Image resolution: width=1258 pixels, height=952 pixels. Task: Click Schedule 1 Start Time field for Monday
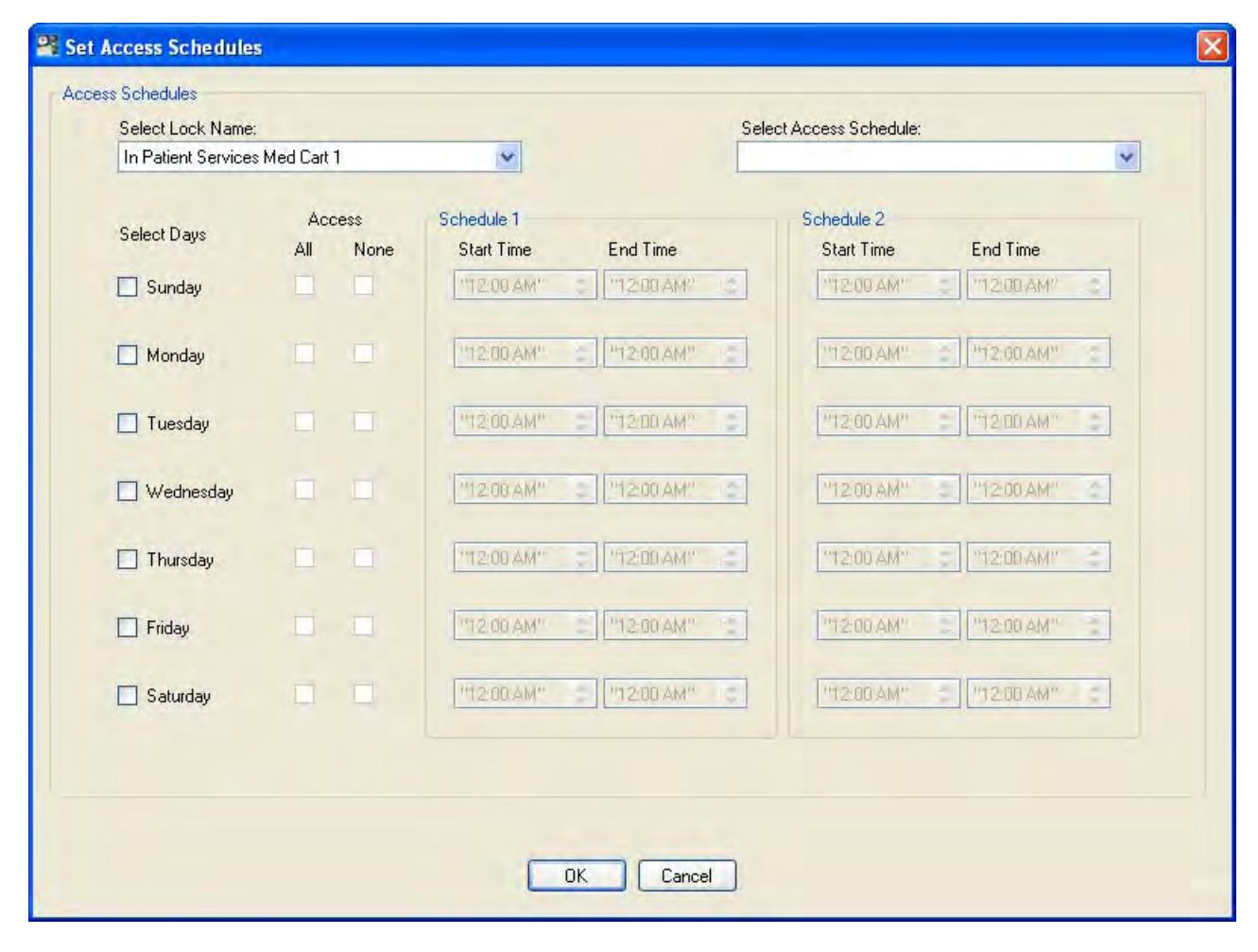point(525,354)
